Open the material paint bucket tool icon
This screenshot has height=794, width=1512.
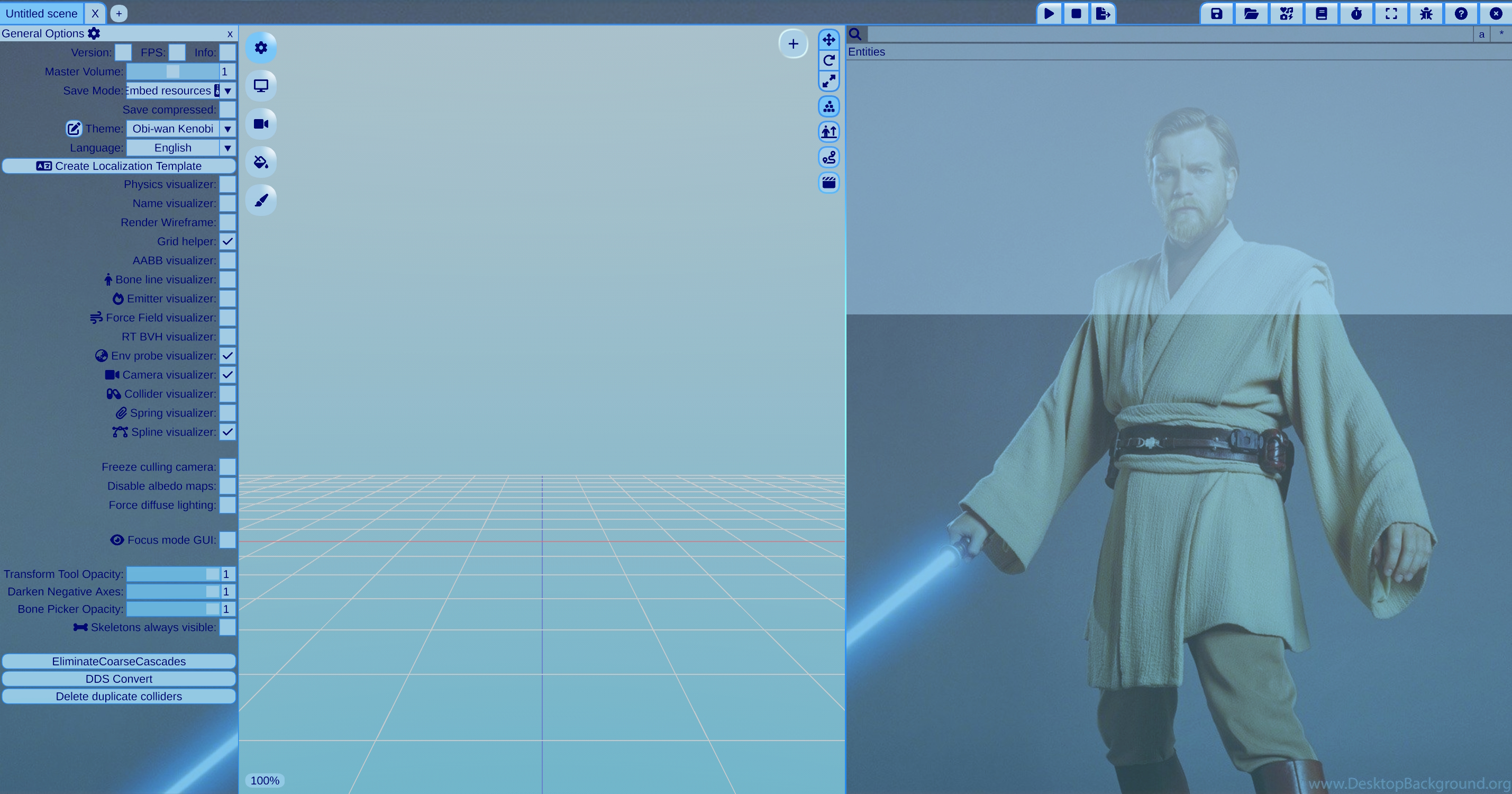pyautogui.click(x=261, y=161)
